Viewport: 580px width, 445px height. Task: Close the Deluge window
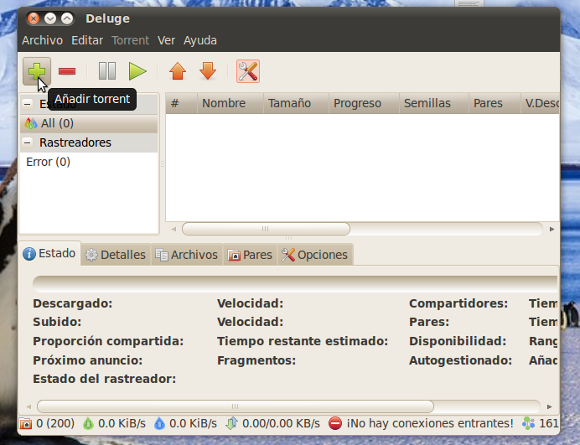33,18
